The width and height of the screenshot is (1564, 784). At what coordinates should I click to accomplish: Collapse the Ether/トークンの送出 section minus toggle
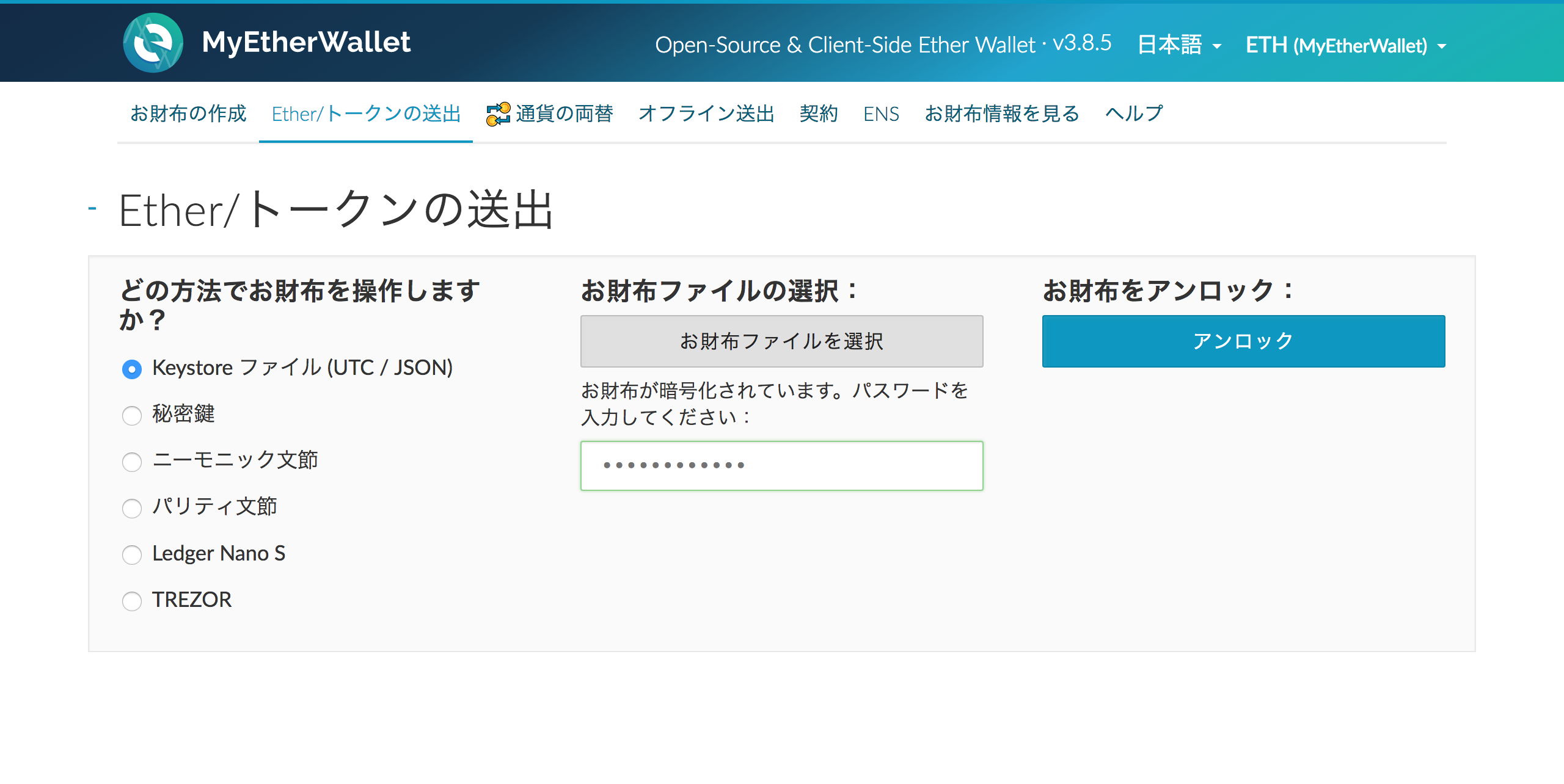coord(92,209)
